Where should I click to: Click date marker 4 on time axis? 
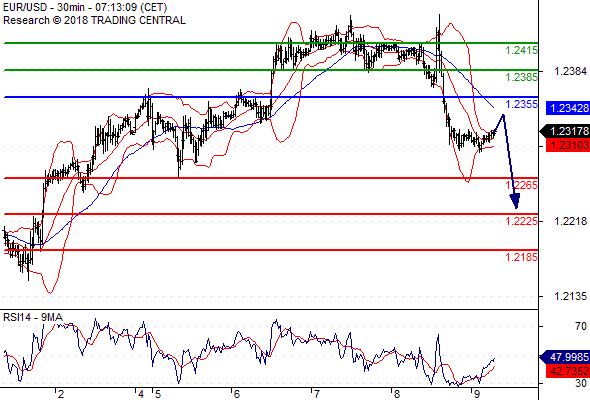coord(141,394)
